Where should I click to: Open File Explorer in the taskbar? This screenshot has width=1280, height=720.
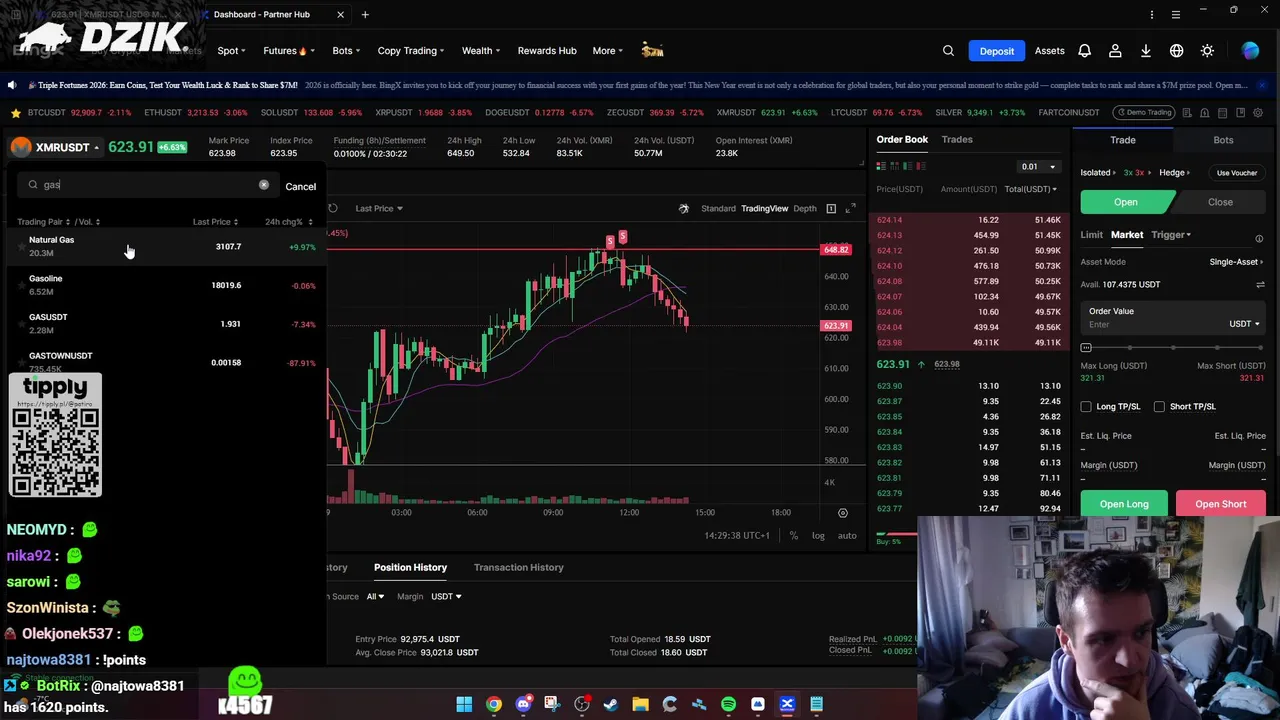point(640,705)
